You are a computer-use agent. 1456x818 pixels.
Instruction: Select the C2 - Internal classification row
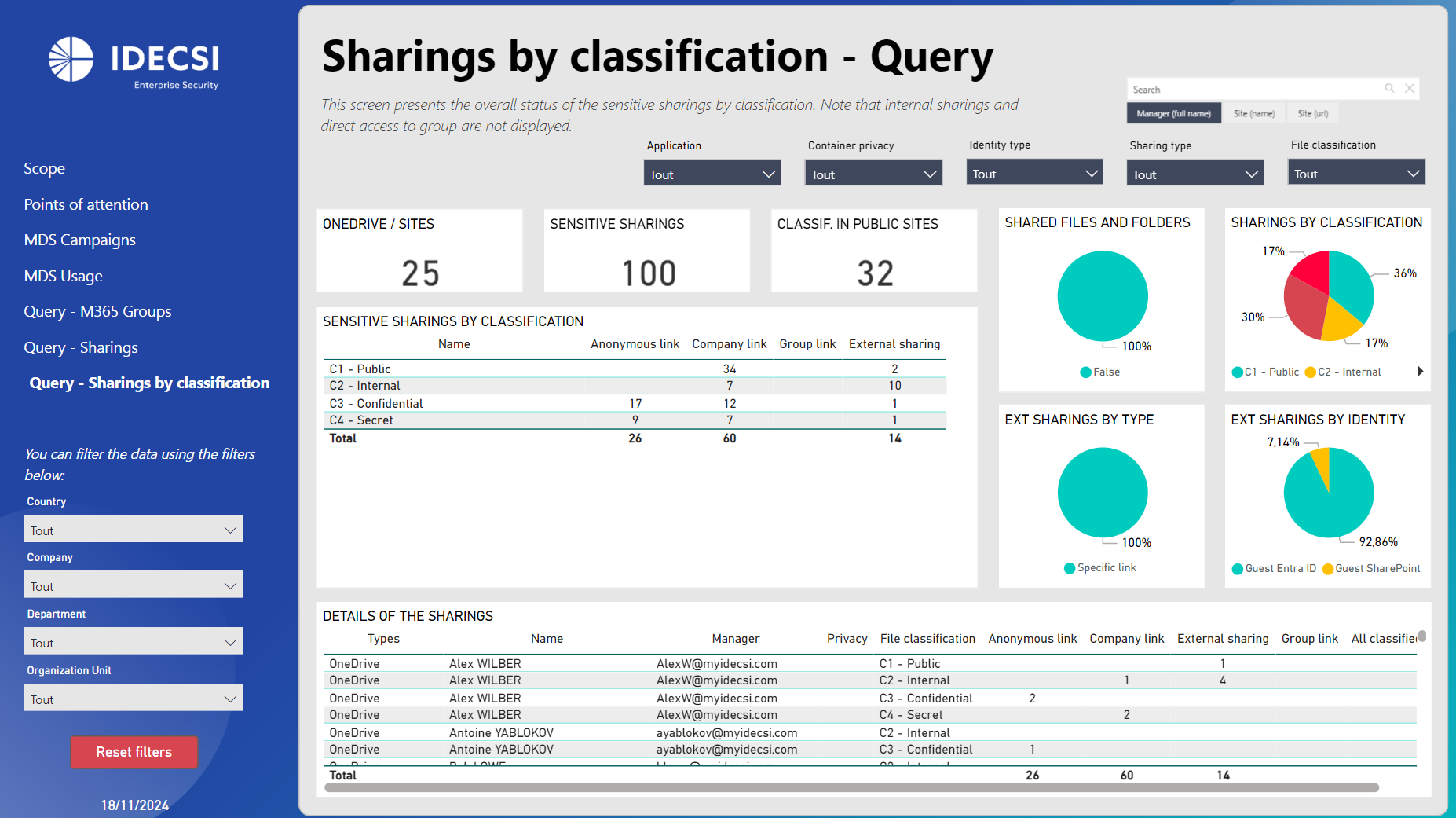635,386
